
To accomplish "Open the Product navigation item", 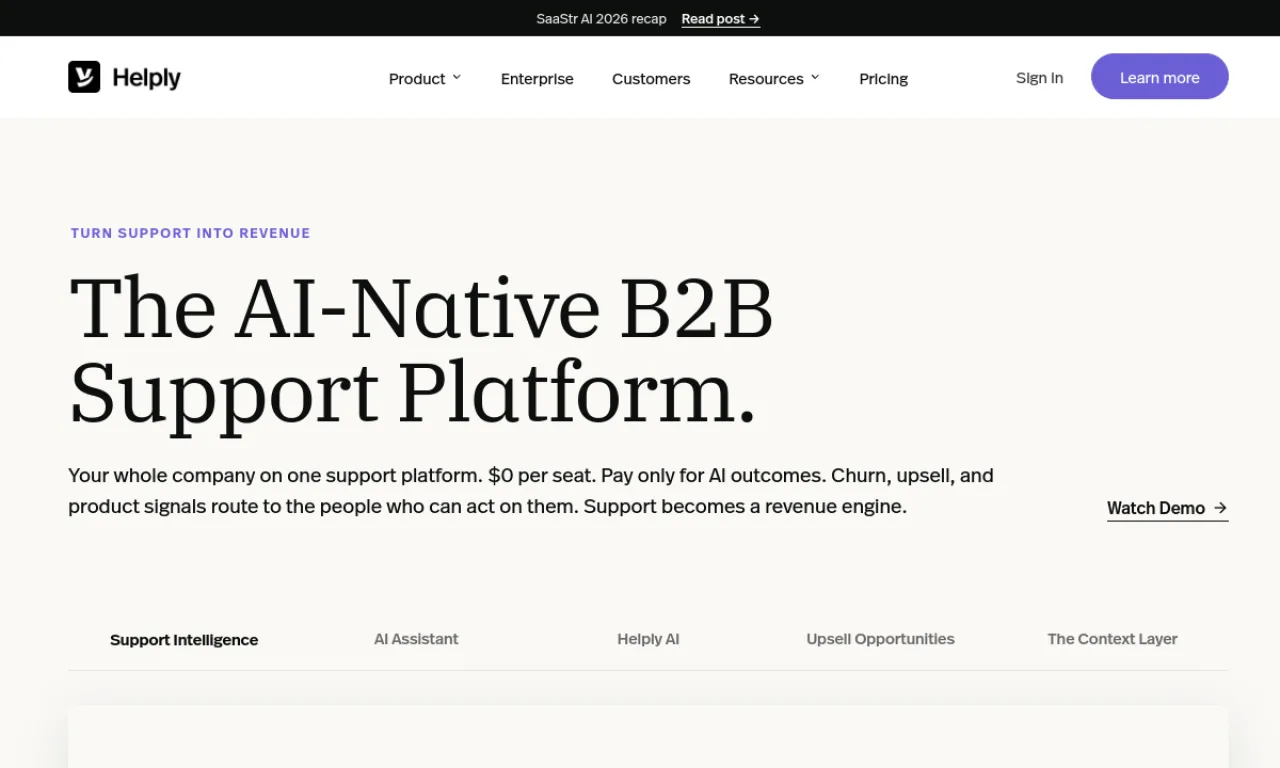I will coord(417,79).
